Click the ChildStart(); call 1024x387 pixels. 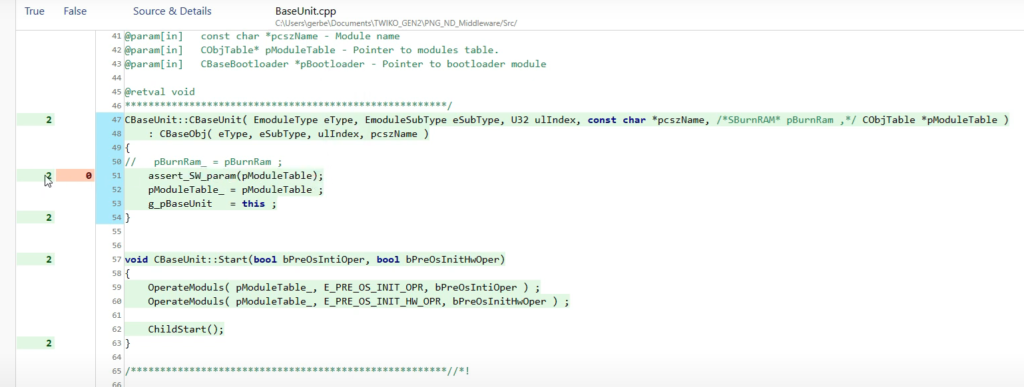coord(185,329)
